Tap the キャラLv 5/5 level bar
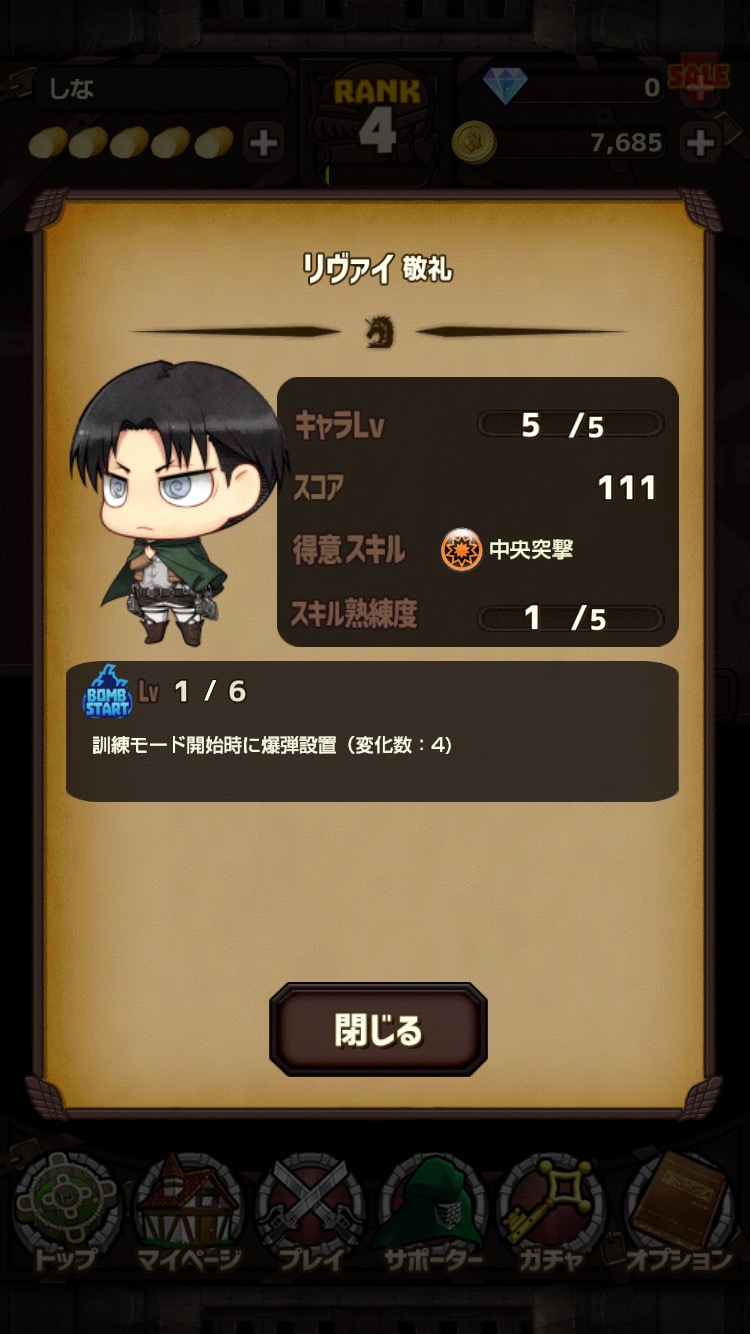The width and height of the screenshot is (750, 1334). pos(570,425)
